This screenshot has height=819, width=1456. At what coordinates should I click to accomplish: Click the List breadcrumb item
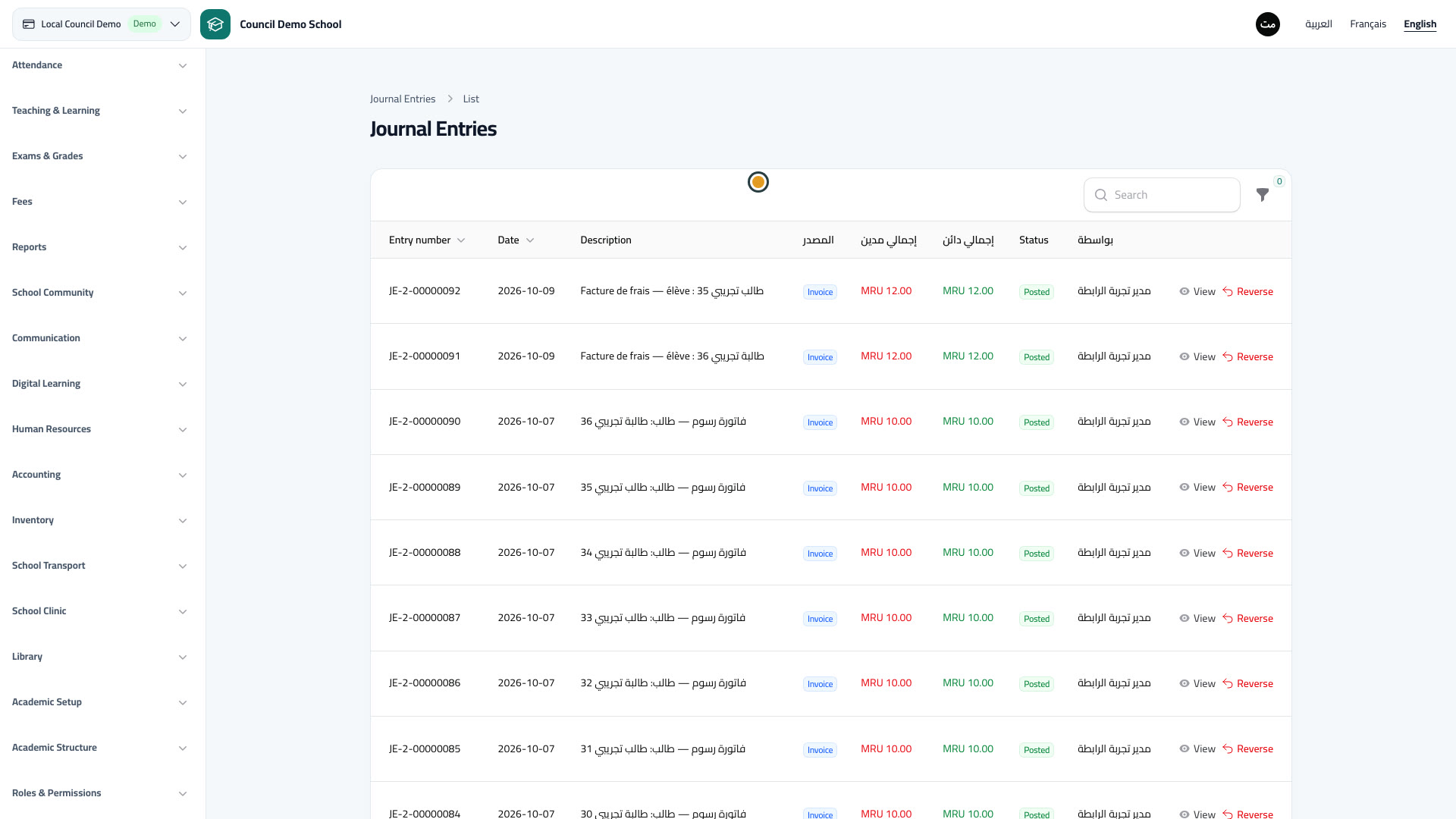(x=471, y=99)
